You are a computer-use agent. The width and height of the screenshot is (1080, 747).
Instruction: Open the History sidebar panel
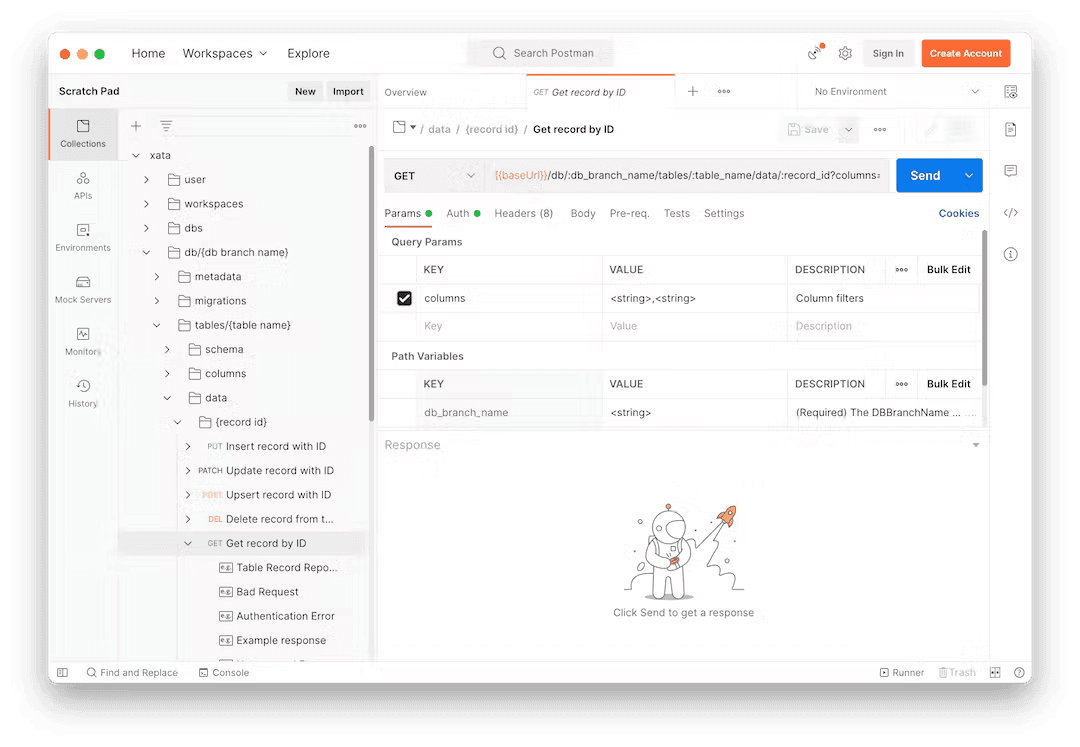coord(83,393)
